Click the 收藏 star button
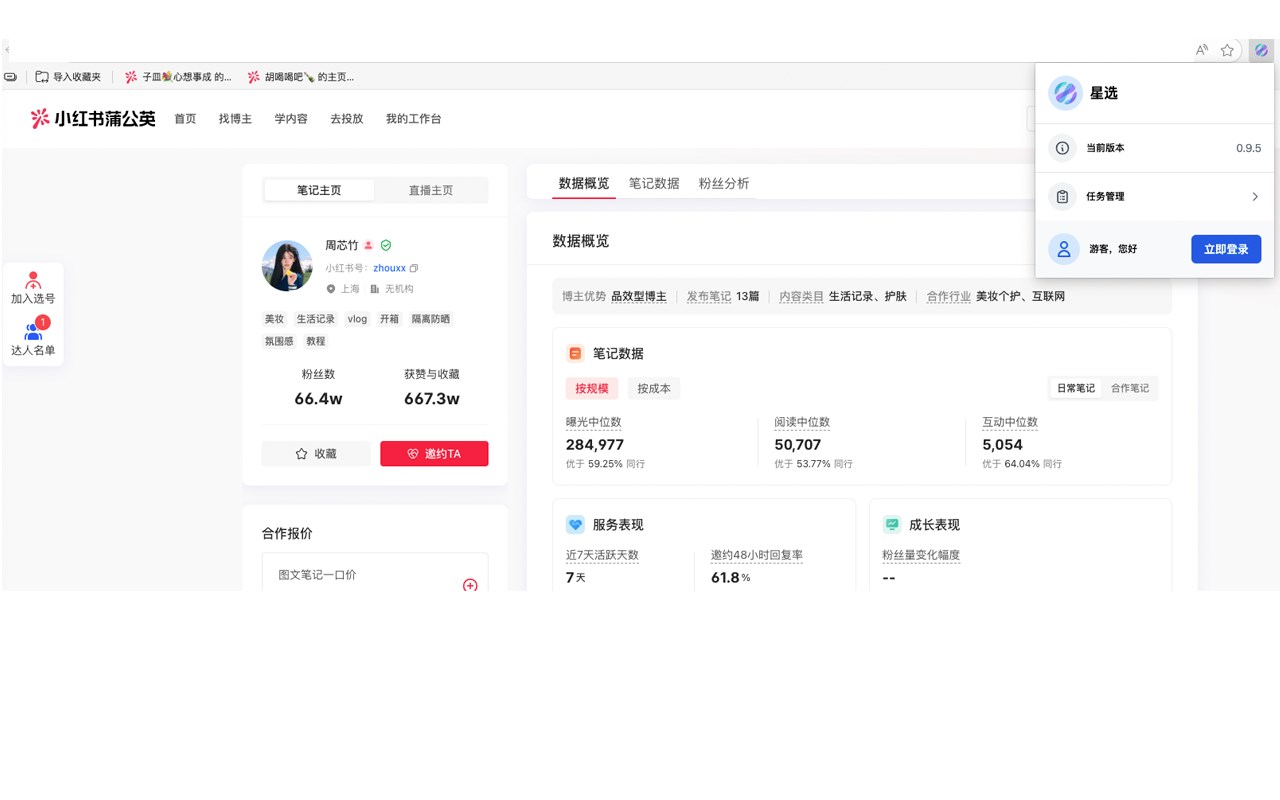Screen dimensions: 1280x800 316,454
